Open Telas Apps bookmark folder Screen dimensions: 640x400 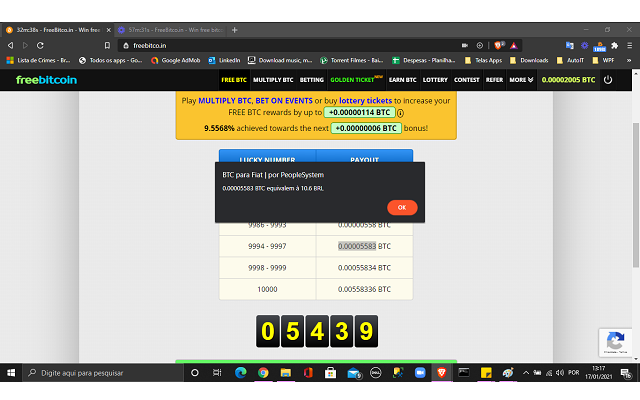pyautogui.click(x=483, y=60)
